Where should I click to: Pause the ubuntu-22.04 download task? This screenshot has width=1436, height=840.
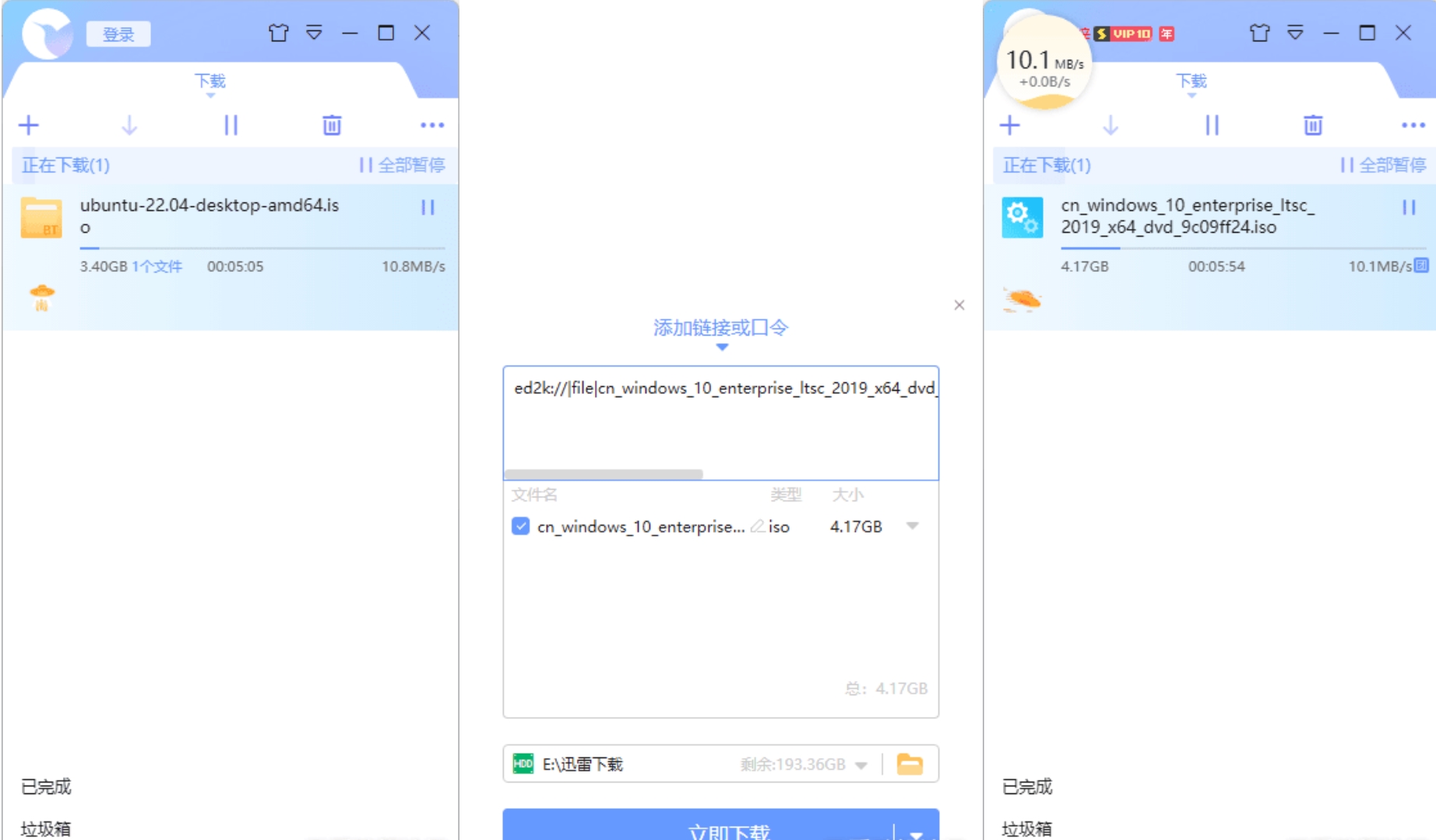pos(427,208)
